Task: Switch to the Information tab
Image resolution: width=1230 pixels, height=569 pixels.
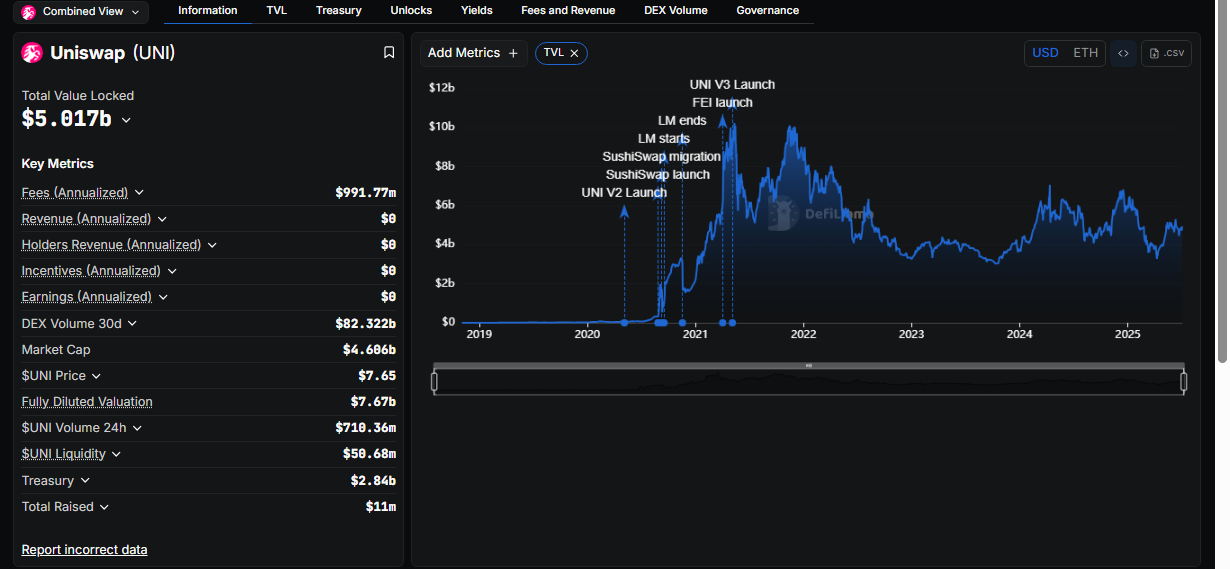Action: point(207,10)
